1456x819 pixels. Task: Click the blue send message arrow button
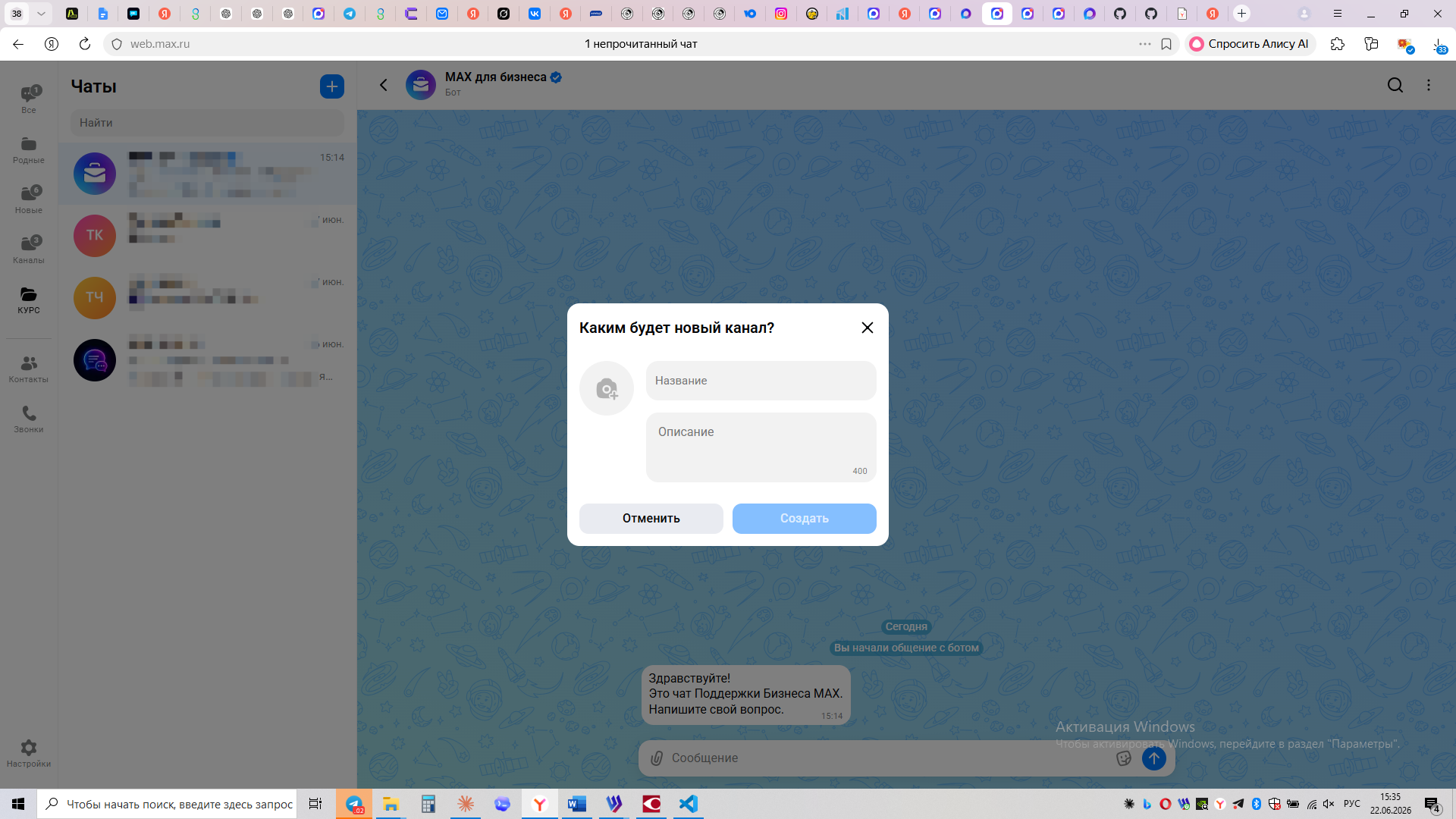(x=1154, y=758)
